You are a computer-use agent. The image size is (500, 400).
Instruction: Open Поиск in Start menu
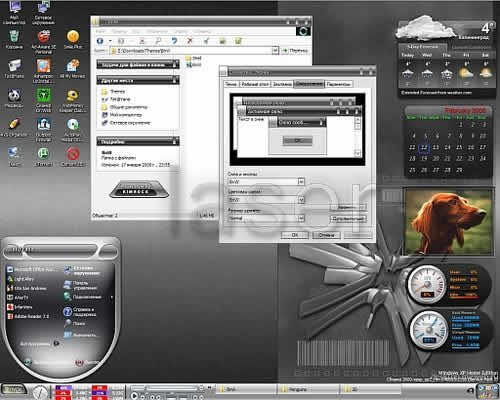pos(74,323)
